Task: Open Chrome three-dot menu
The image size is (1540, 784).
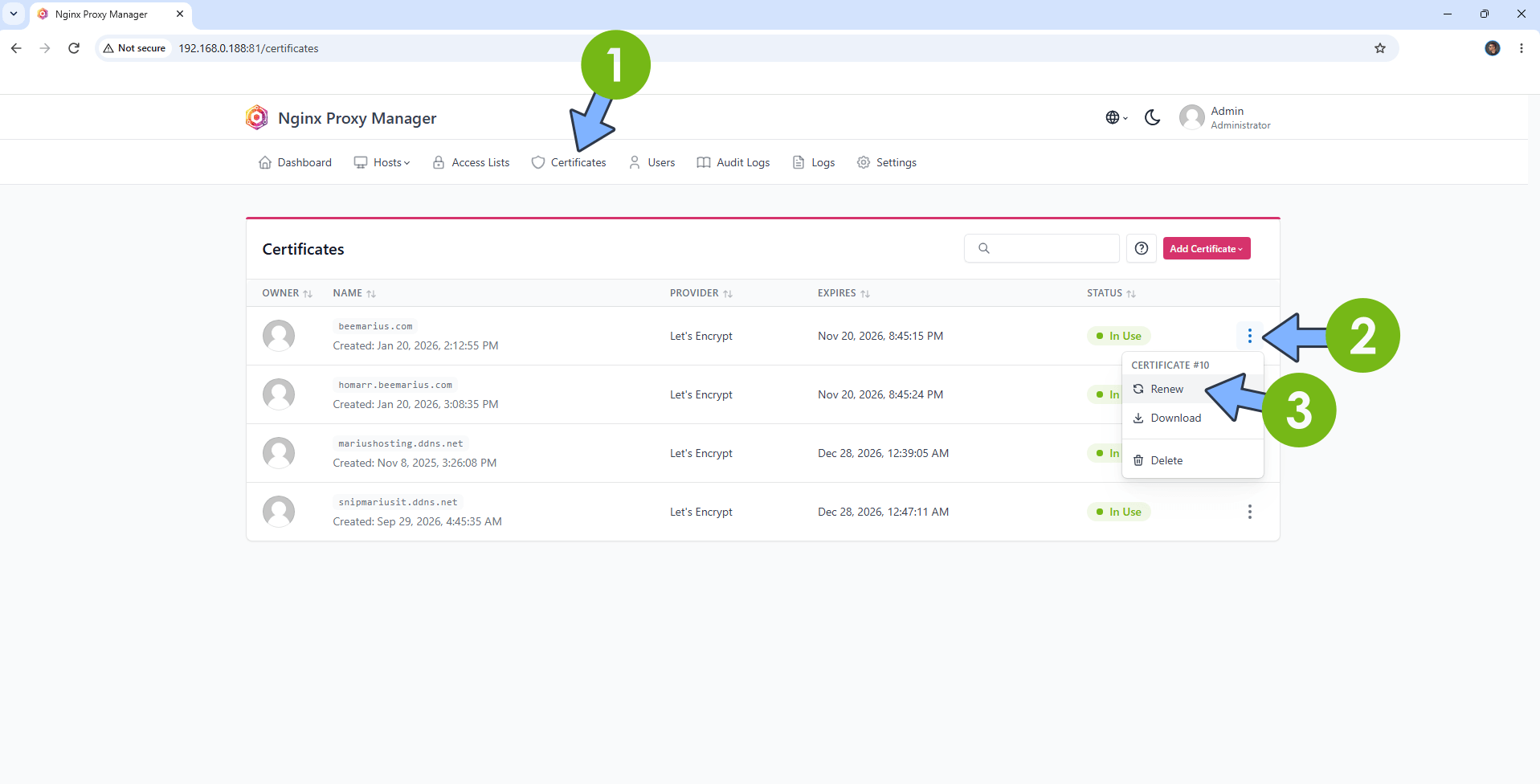Action: [x=1522, y=48]
